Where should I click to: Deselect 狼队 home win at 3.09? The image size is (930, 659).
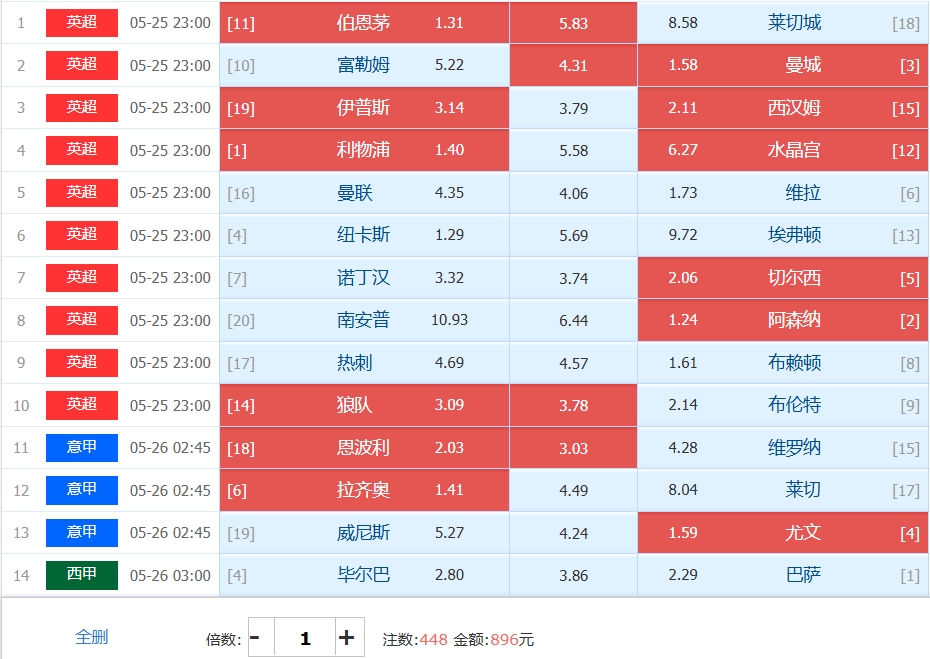pos(364,405)
